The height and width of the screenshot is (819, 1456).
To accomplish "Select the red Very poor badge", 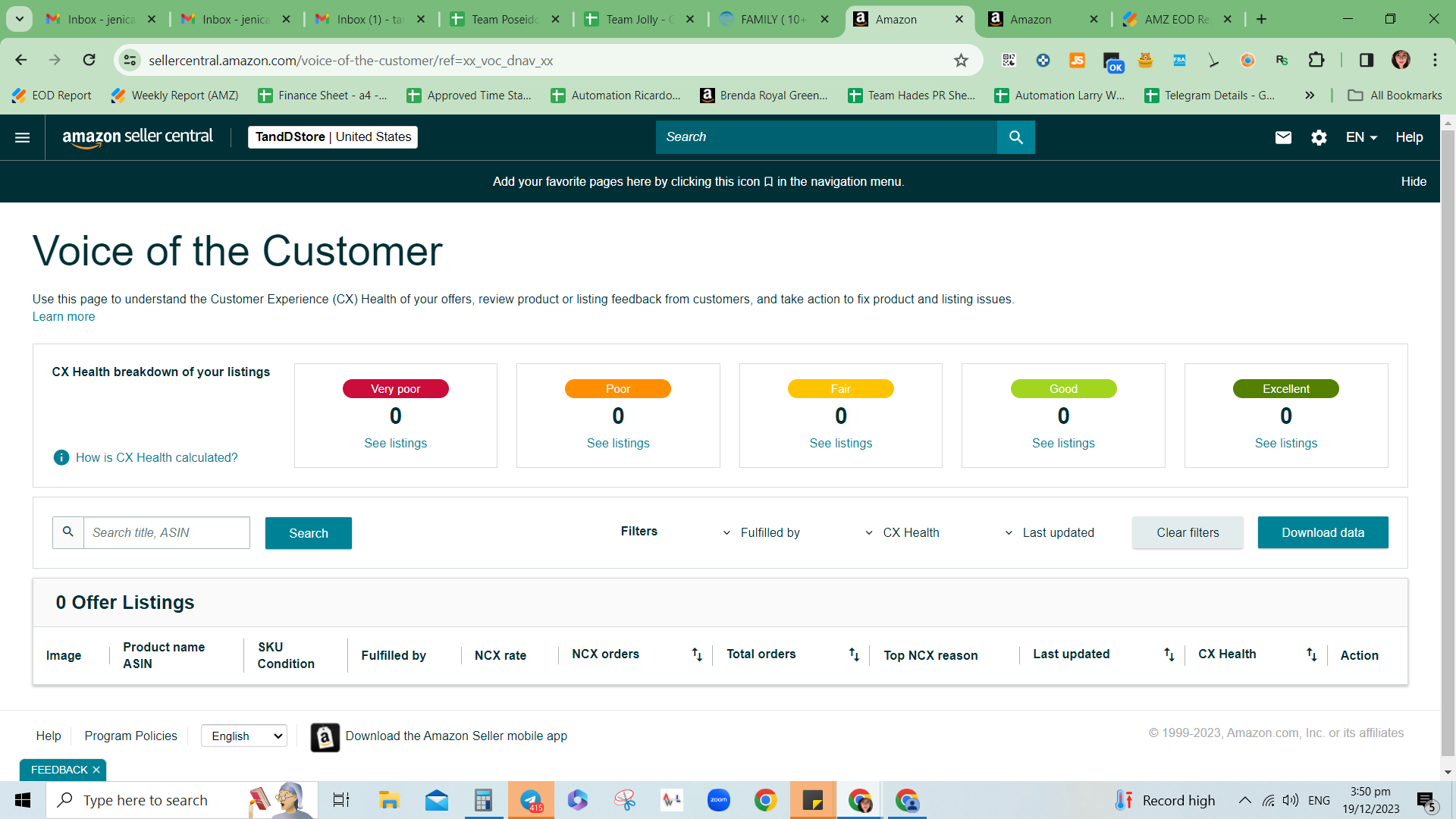I will pos(396,389).
